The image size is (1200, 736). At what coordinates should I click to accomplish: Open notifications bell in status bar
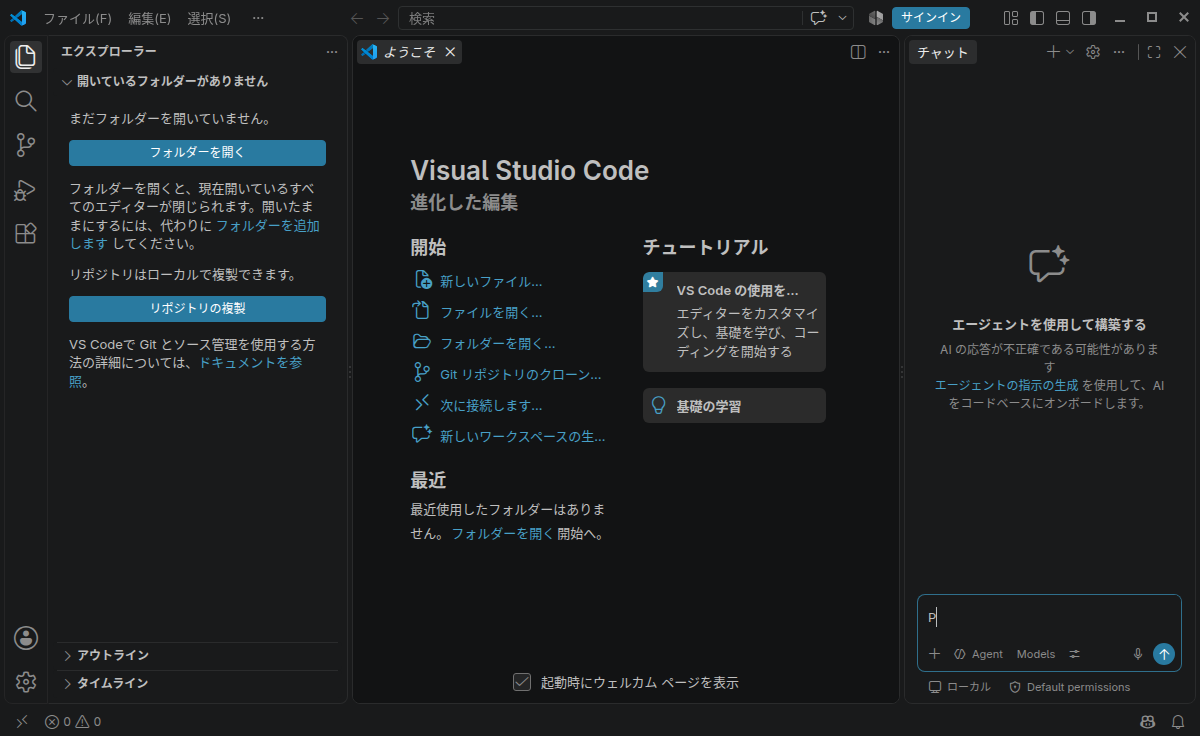tap(1178, 721)
